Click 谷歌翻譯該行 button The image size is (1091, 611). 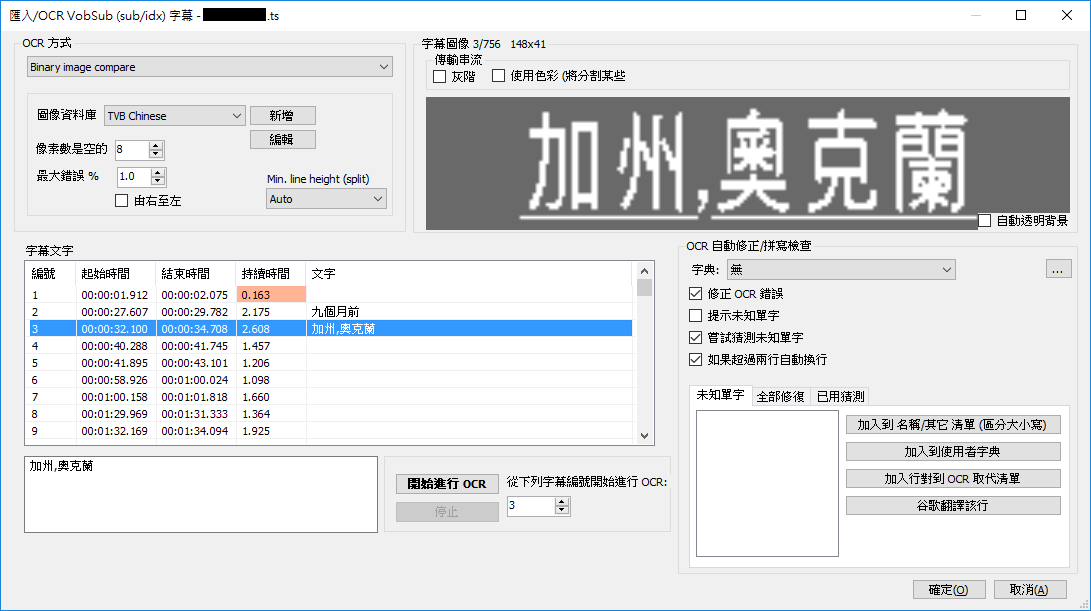(953, 505)
